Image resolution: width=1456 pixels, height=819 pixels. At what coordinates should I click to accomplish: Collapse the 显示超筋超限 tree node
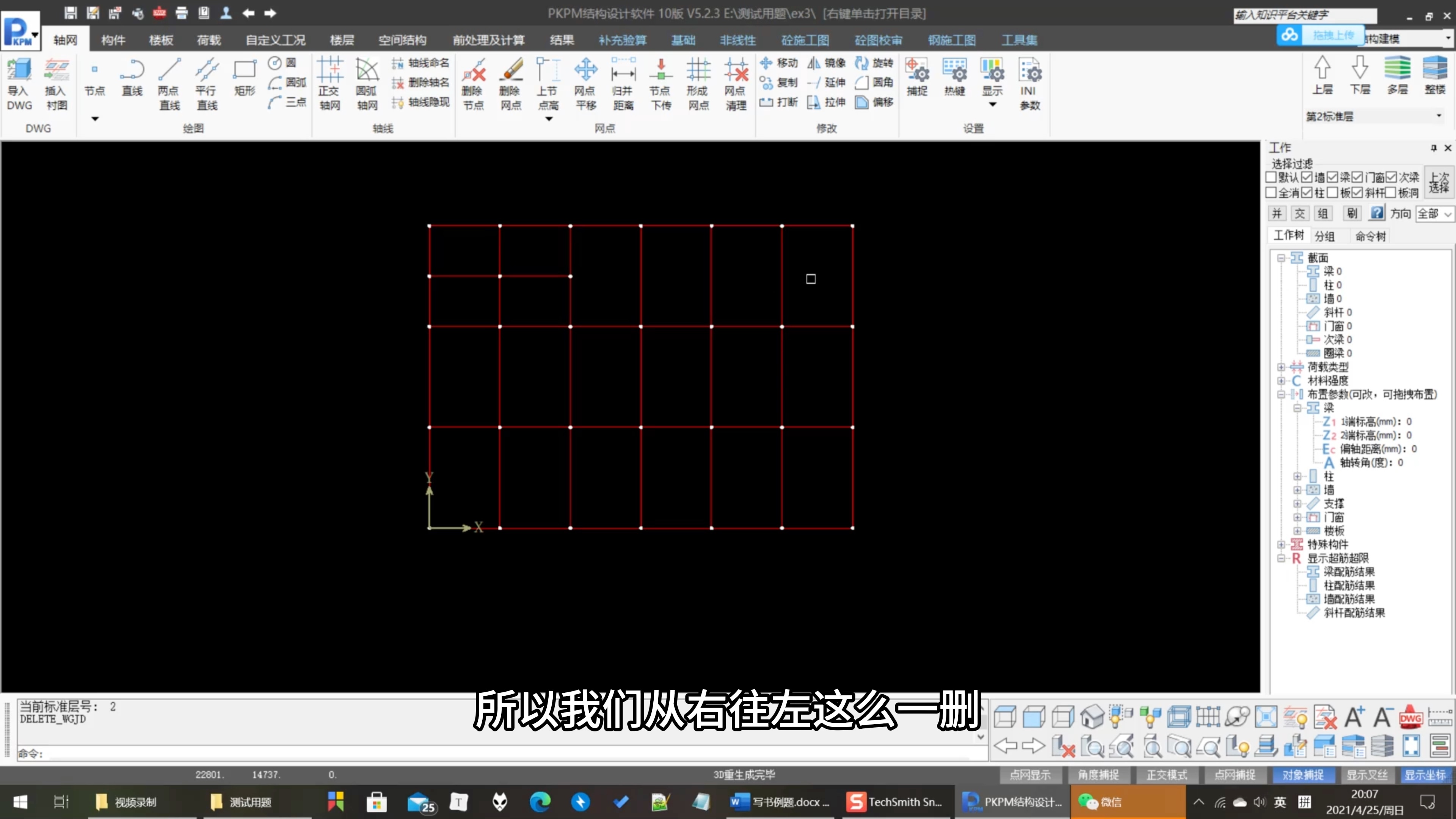click(1281, 559)
